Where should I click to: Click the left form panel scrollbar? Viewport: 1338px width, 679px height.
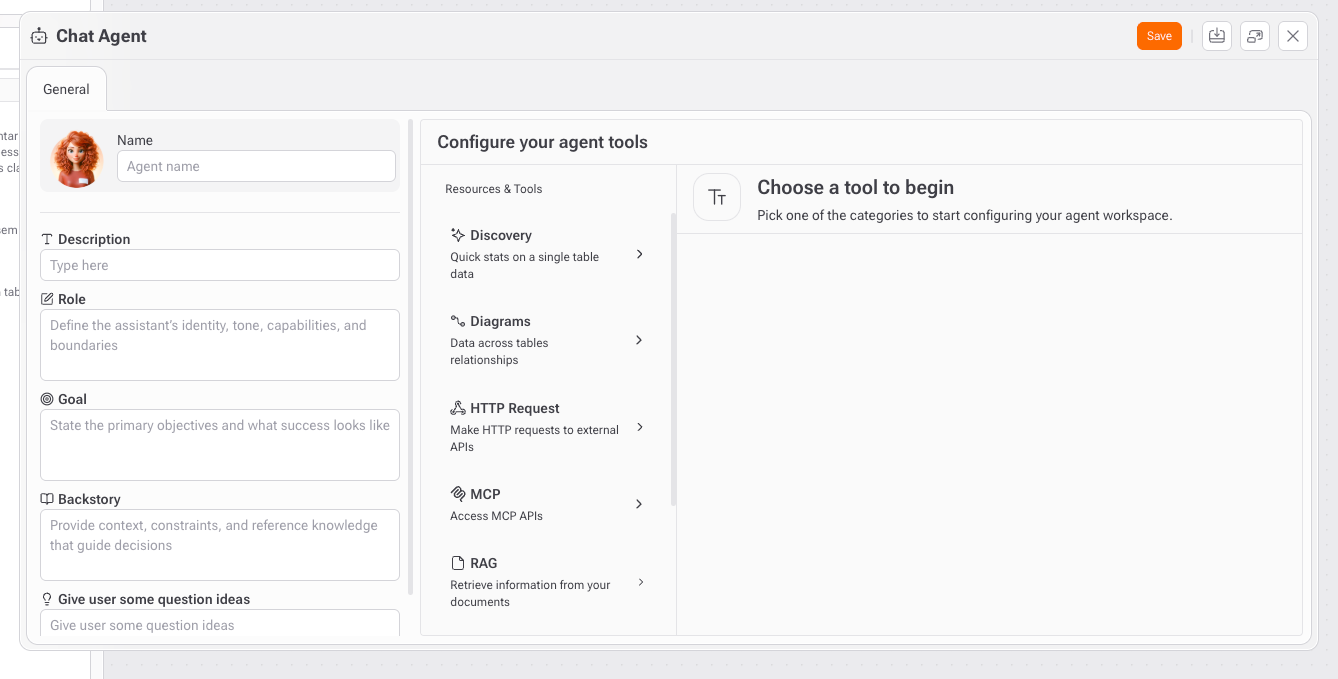click(410, 357)
